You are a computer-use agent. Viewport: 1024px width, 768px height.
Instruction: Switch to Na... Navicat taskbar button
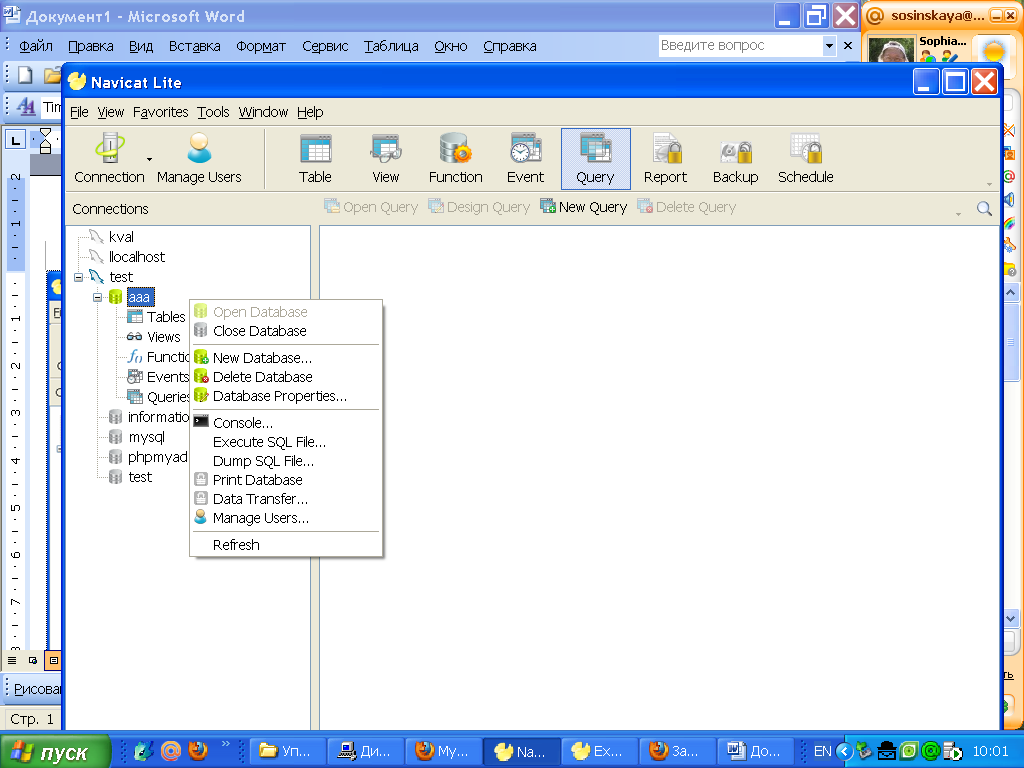[520, 752]
